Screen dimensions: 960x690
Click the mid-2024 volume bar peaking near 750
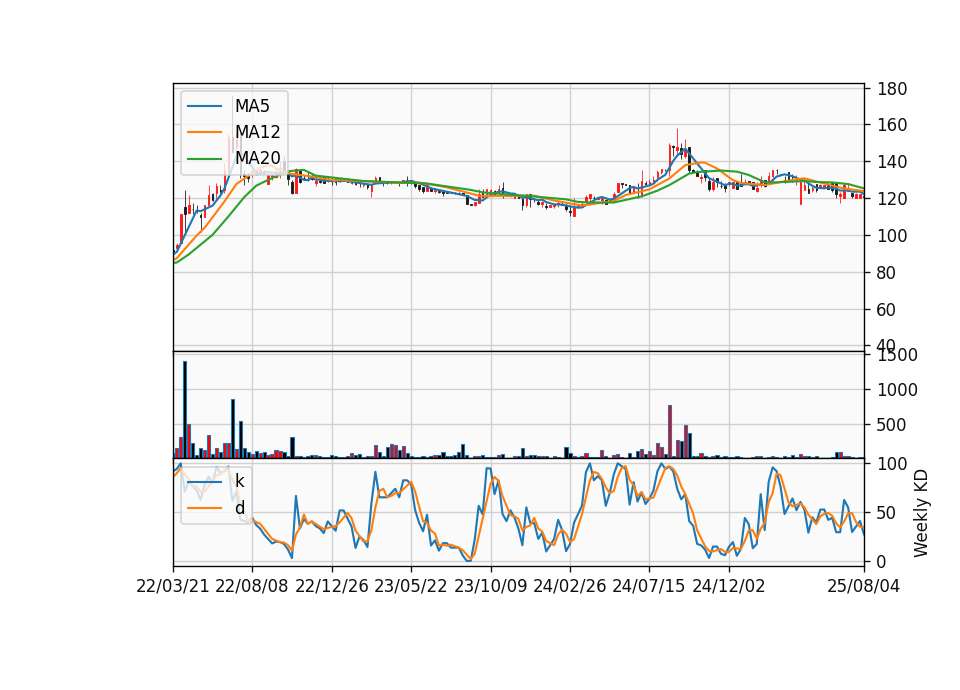coord(670,432)
